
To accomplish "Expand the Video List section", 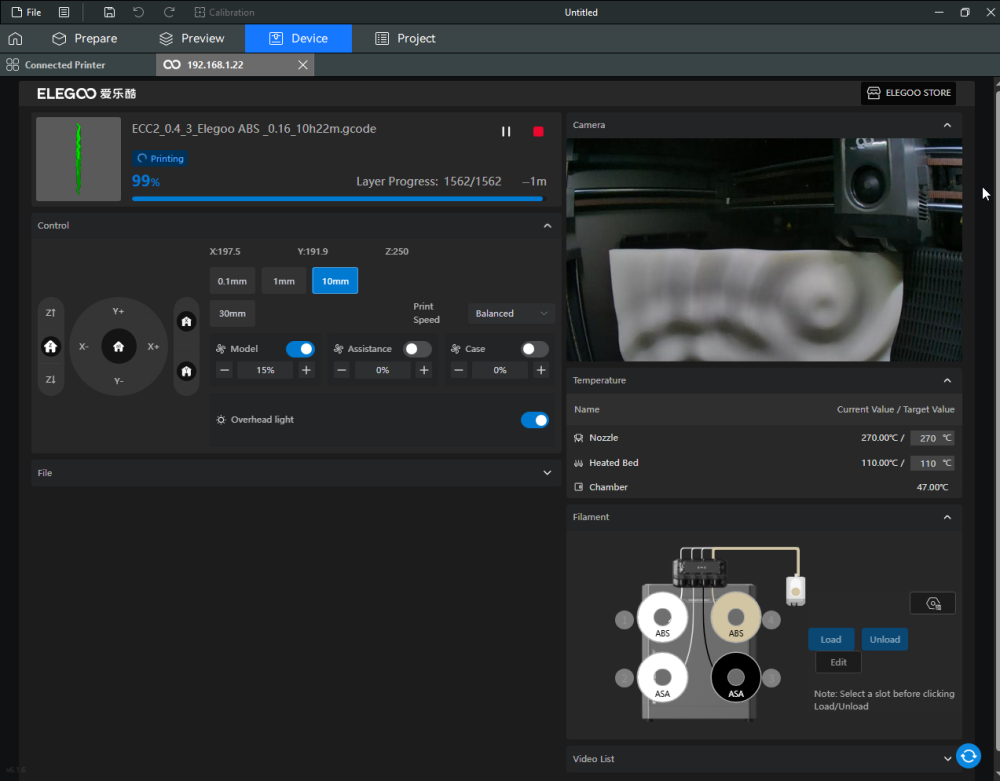I will [x=947, y=759].
